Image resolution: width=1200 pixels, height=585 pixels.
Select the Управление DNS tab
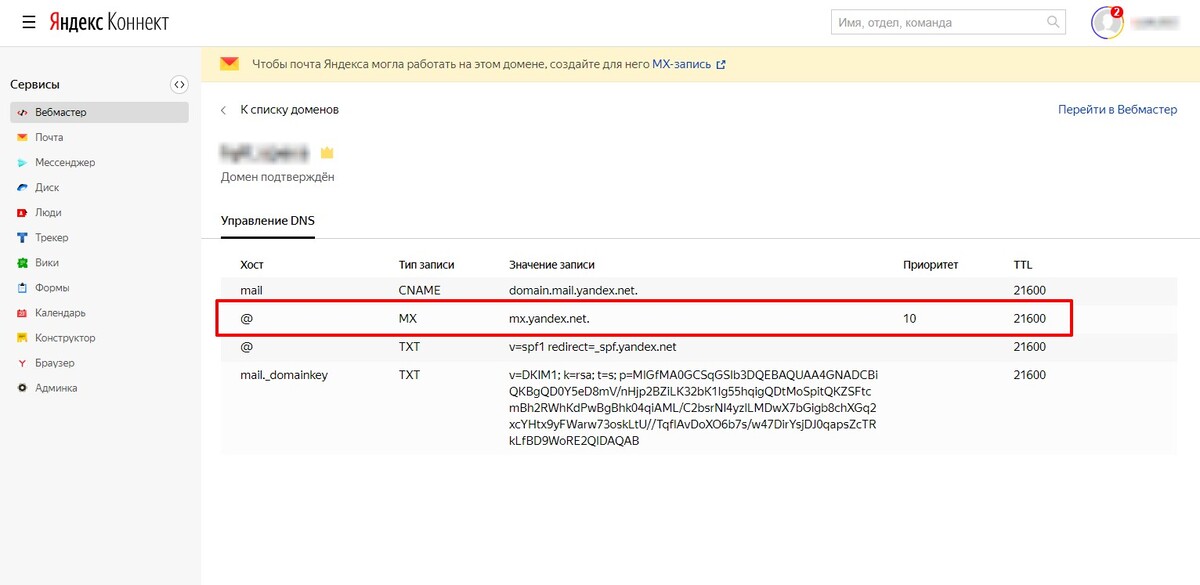point(268,220)
